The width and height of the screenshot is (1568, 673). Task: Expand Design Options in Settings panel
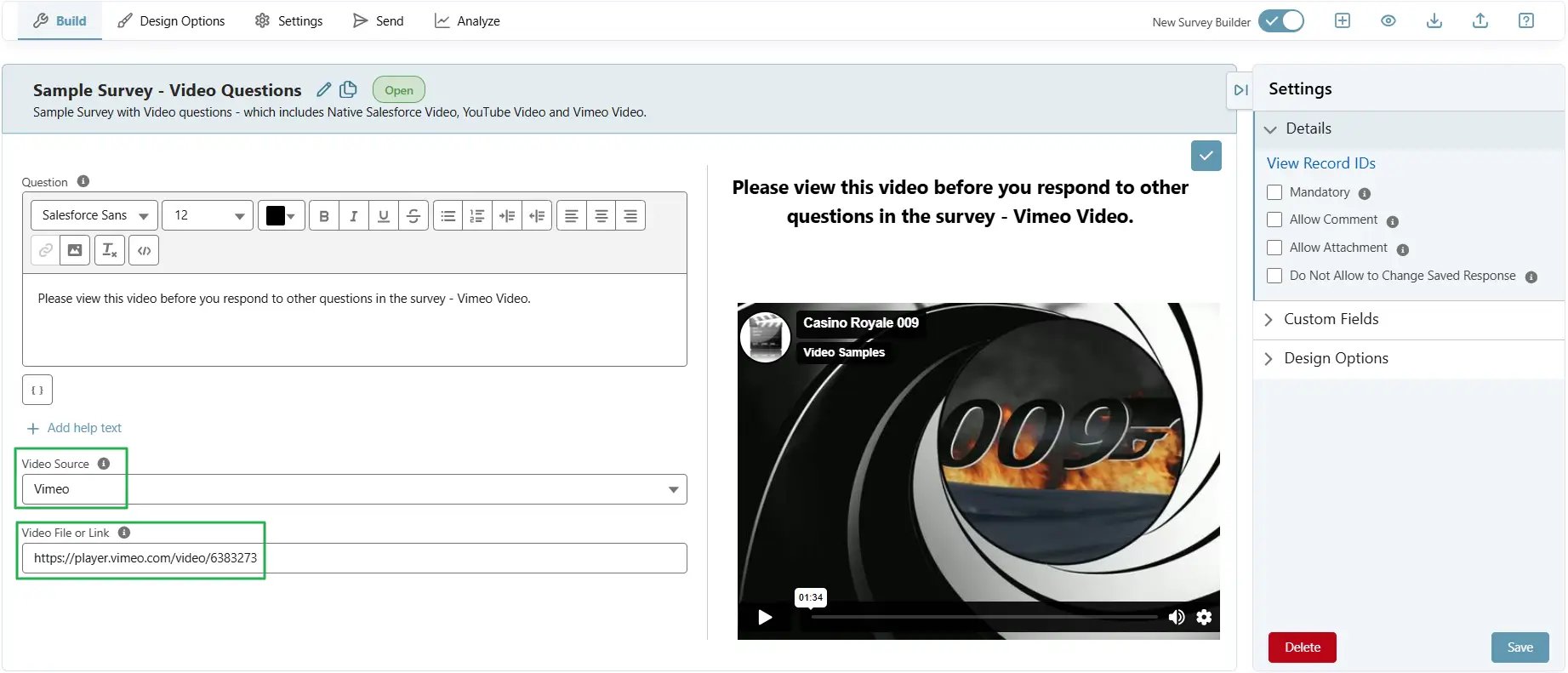coord(1409,359)
